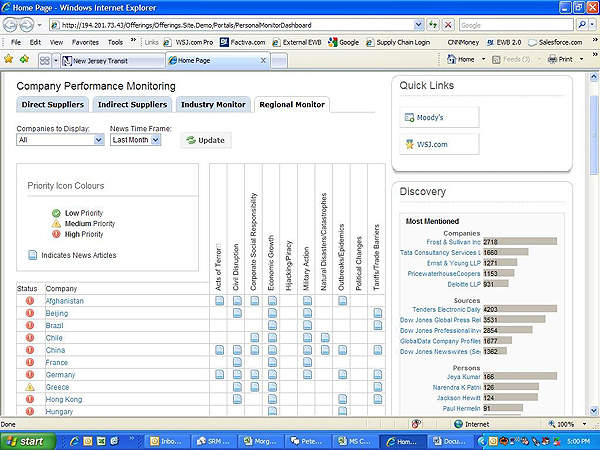Open Afghanistan Acts of Terror news article icon
600x450 pixels.
coord(220,301)
